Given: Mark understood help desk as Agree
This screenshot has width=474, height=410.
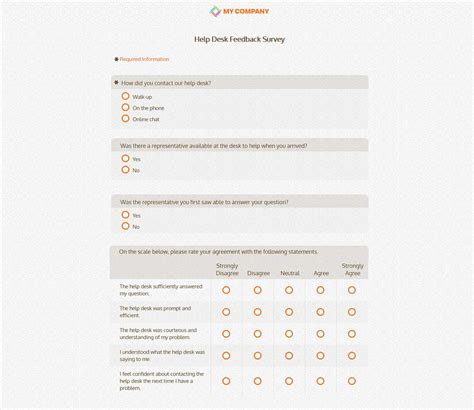Looking at the screenshot, I should click(320, 356).
